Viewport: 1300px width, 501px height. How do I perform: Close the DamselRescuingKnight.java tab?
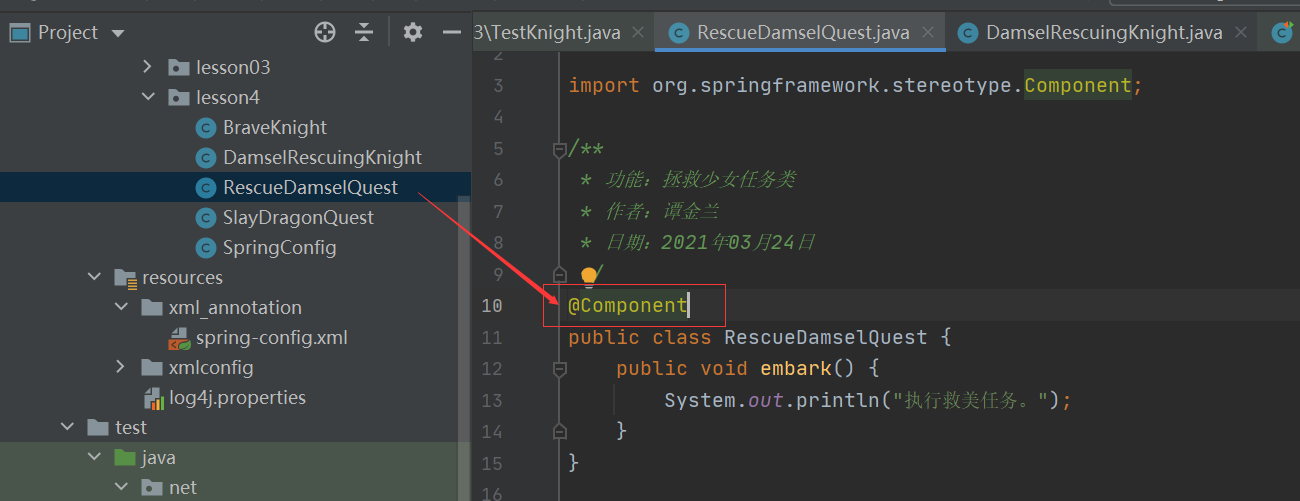(1242, 33)
